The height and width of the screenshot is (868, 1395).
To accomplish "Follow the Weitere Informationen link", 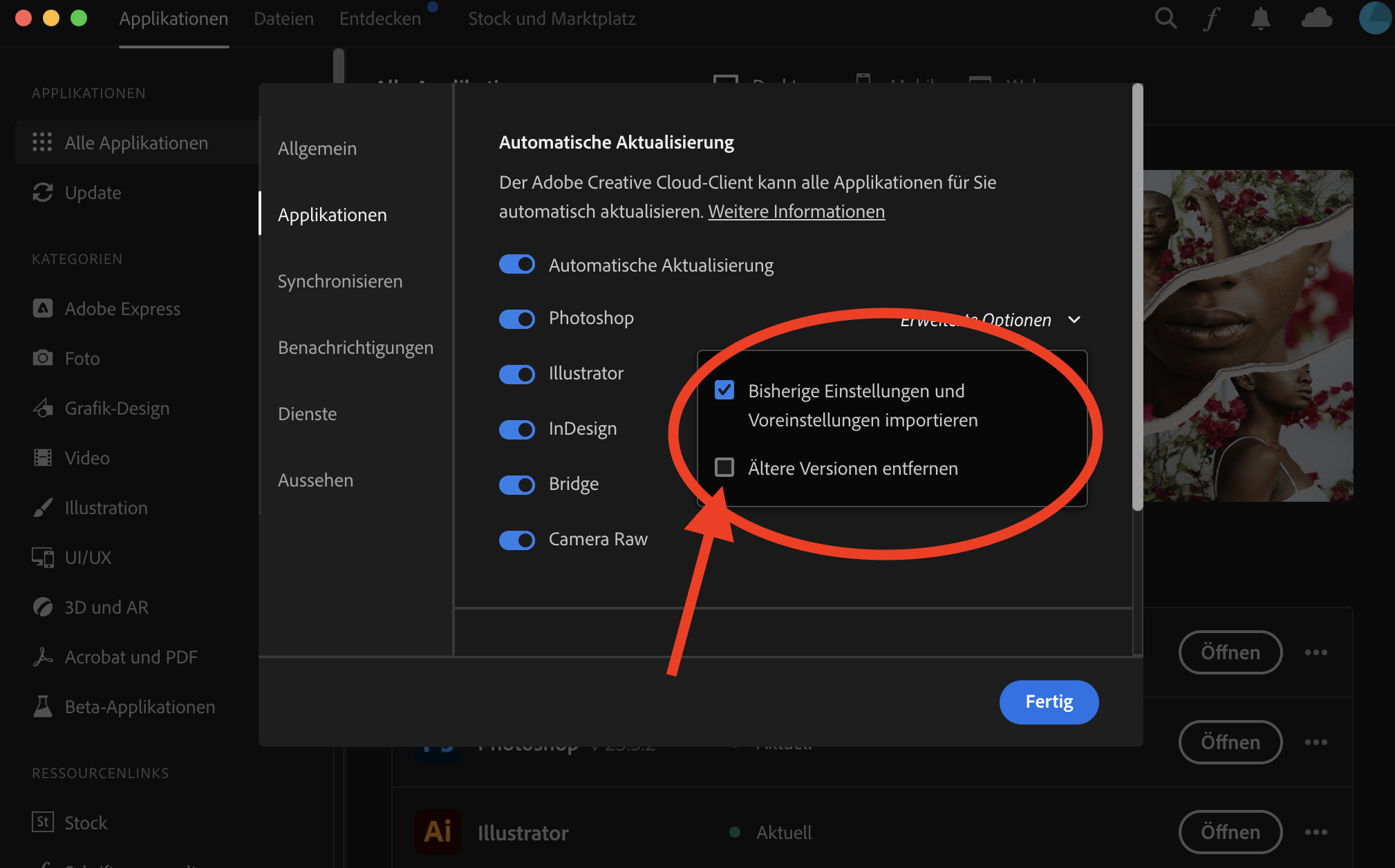I will pos(796,211).
